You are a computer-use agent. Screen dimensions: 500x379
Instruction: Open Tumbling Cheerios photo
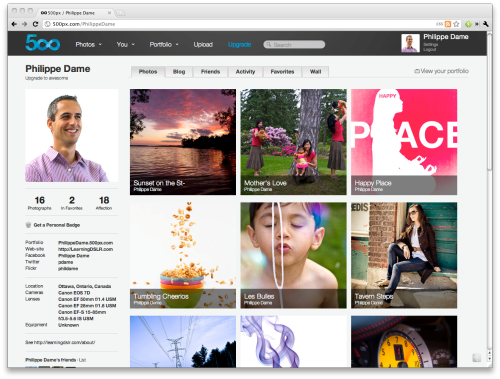coord(183,255)
